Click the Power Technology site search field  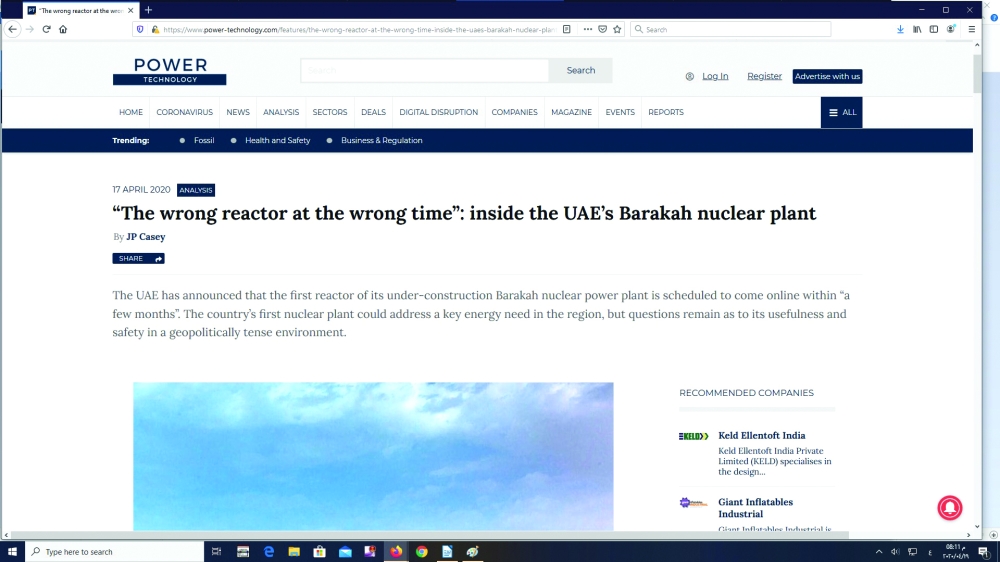click(425, 71)
